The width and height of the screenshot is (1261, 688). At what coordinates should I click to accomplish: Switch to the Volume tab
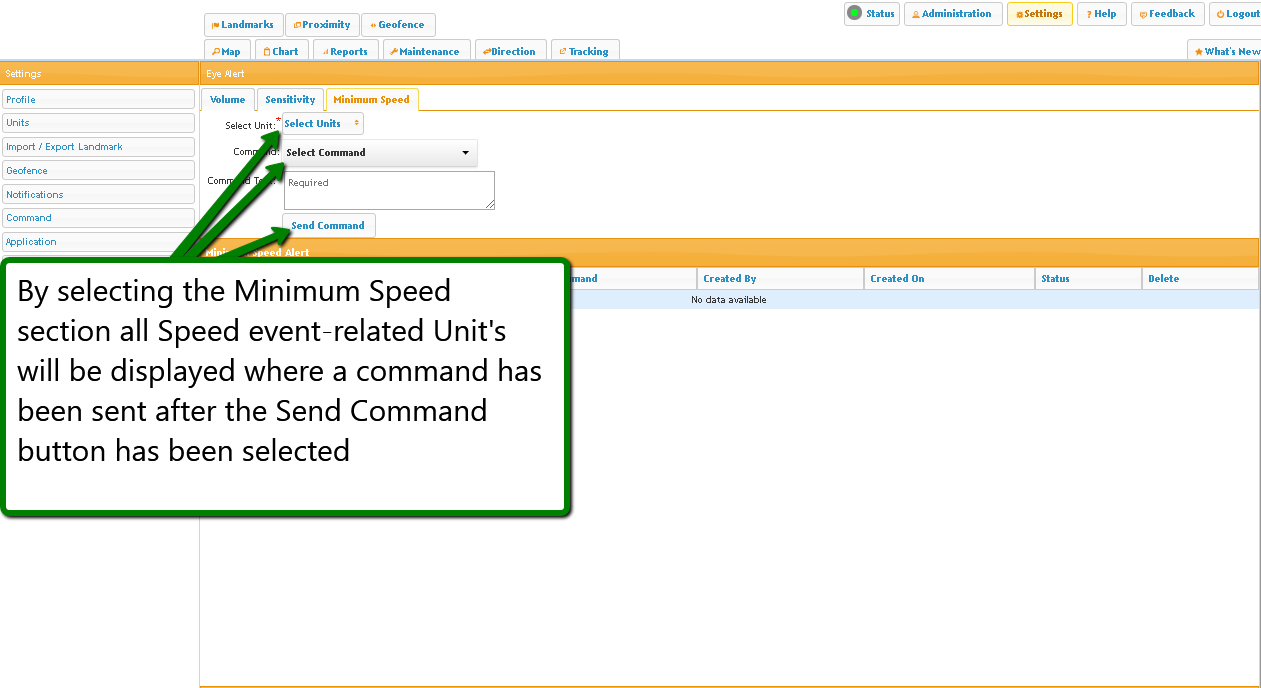tap(227, 100)
